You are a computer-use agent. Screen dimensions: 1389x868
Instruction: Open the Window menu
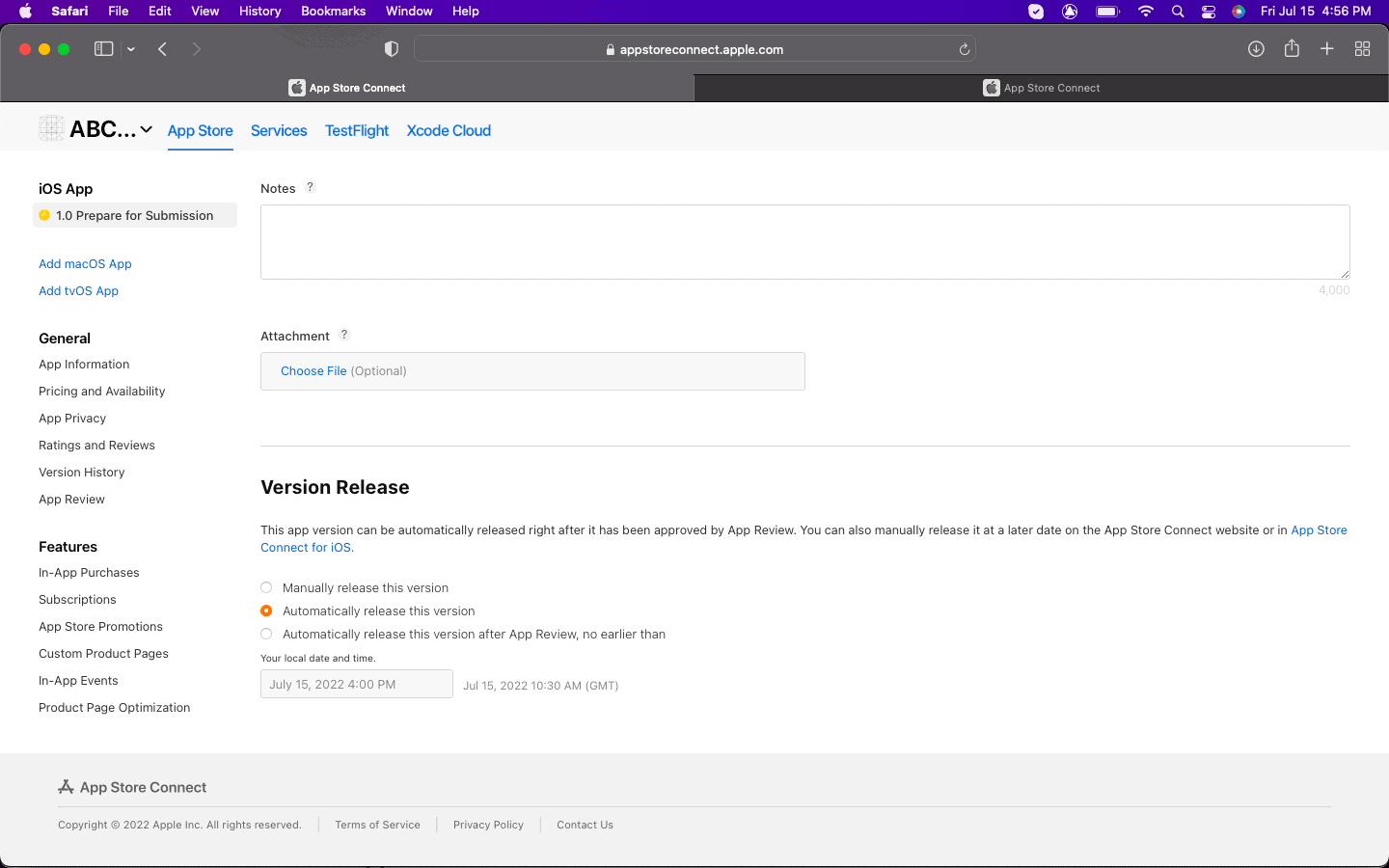click(x=409, y=12)
